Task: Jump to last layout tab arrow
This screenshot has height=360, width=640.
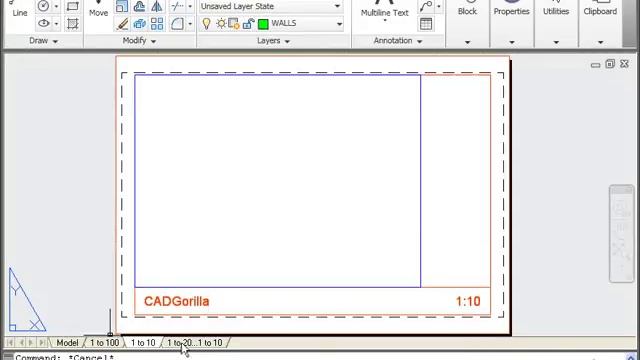Action: 42,342
